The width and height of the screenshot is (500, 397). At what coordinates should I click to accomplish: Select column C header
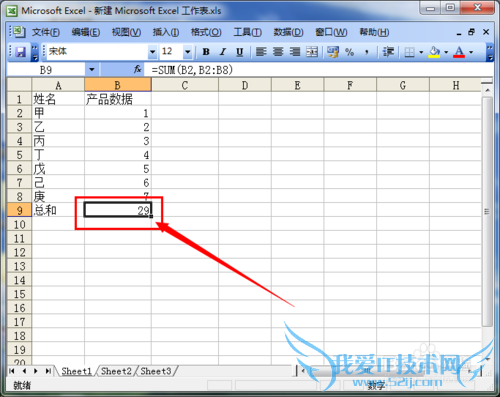(185, 85)
